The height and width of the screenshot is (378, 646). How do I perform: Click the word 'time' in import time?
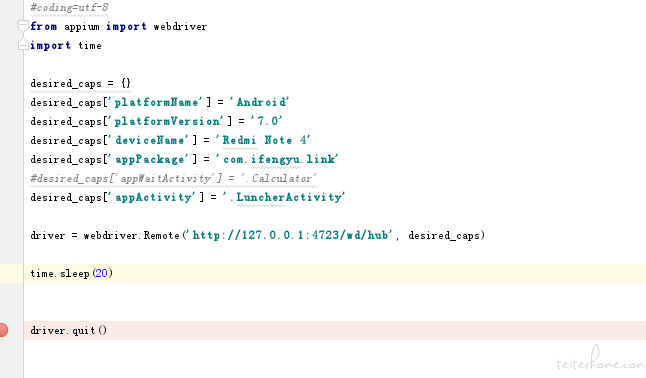(90, 45)
